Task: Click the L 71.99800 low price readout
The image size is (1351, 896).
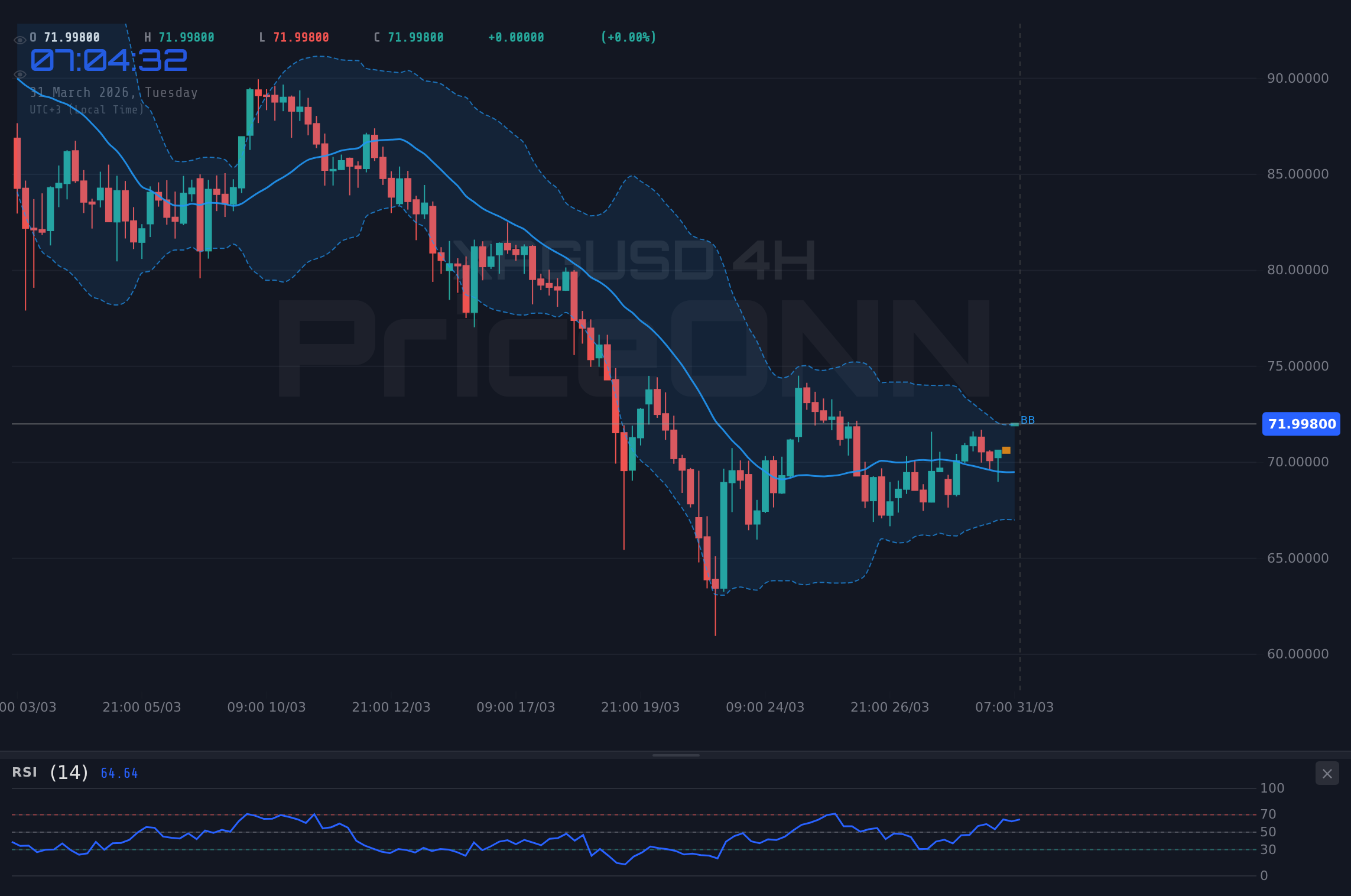Action: 295,37
